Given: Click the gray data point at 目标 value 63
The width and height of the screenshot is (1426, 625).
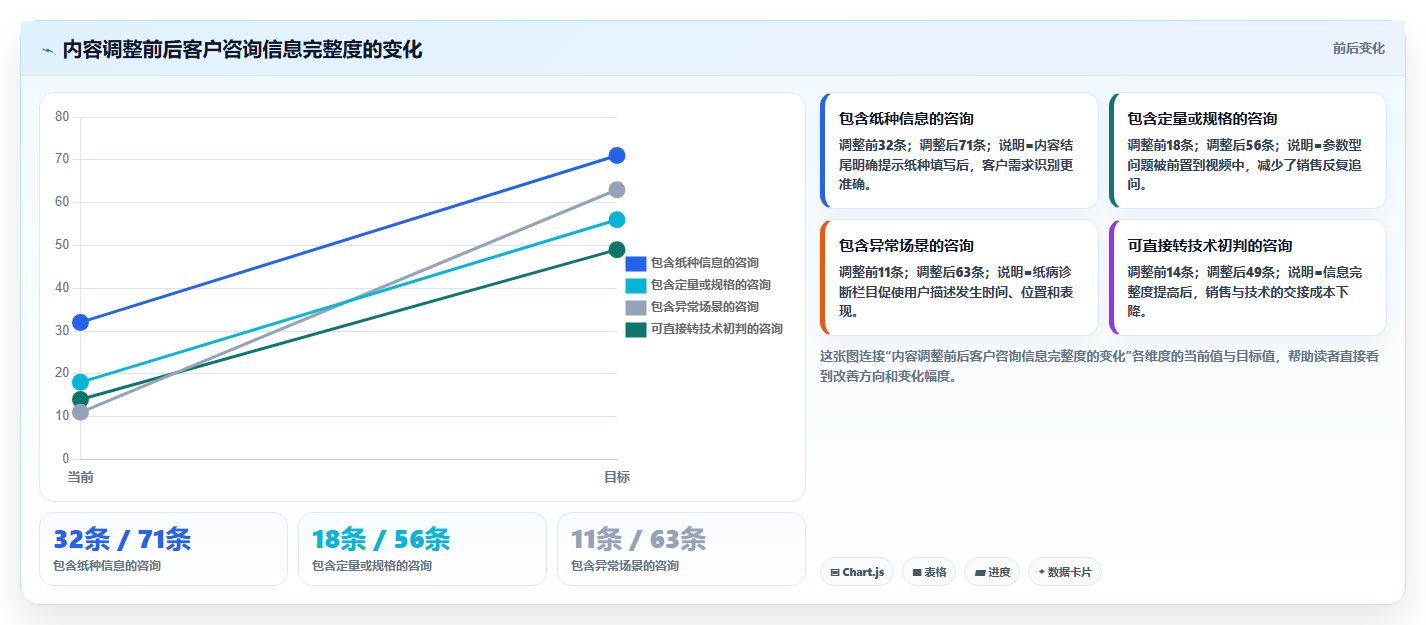Looking at the screenshot, I should point(617,190).
